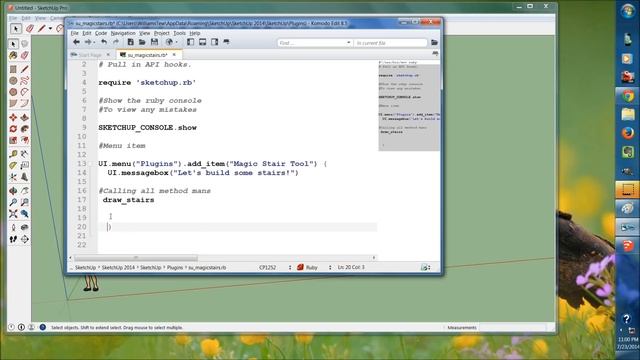This screenshot has height=360, width=640.
Task: Click the su_magicstairs.rb breadcrumb
Action: coord(207,268)
